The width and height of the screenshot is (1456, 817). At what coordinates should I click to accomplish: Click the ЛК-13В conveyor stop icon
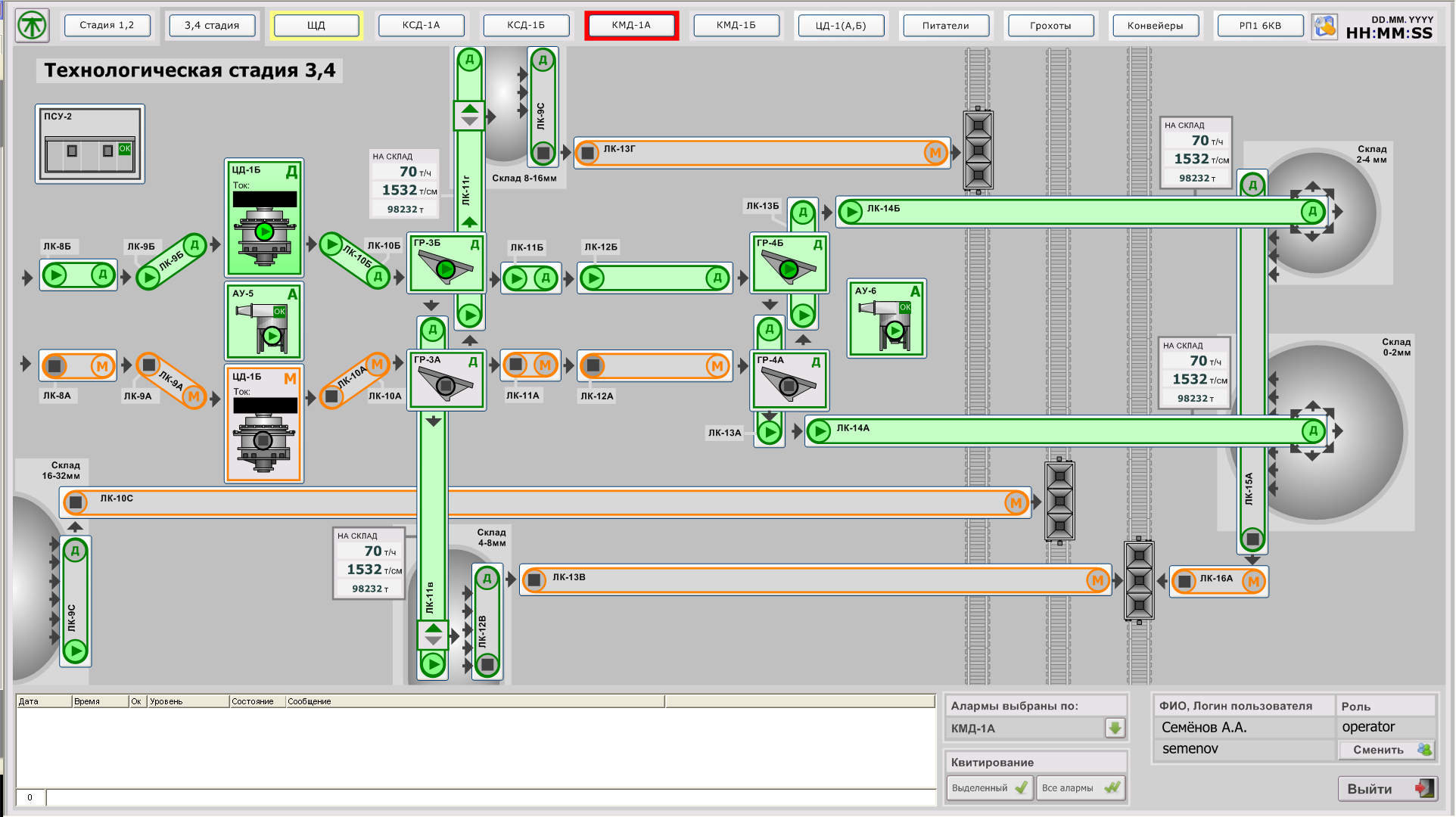[x=534, y=580]
